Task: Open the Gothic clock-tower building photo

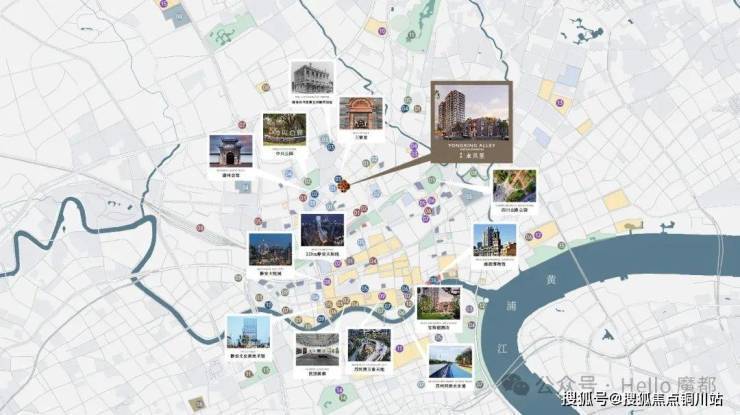Action: [x=494, y=241]
